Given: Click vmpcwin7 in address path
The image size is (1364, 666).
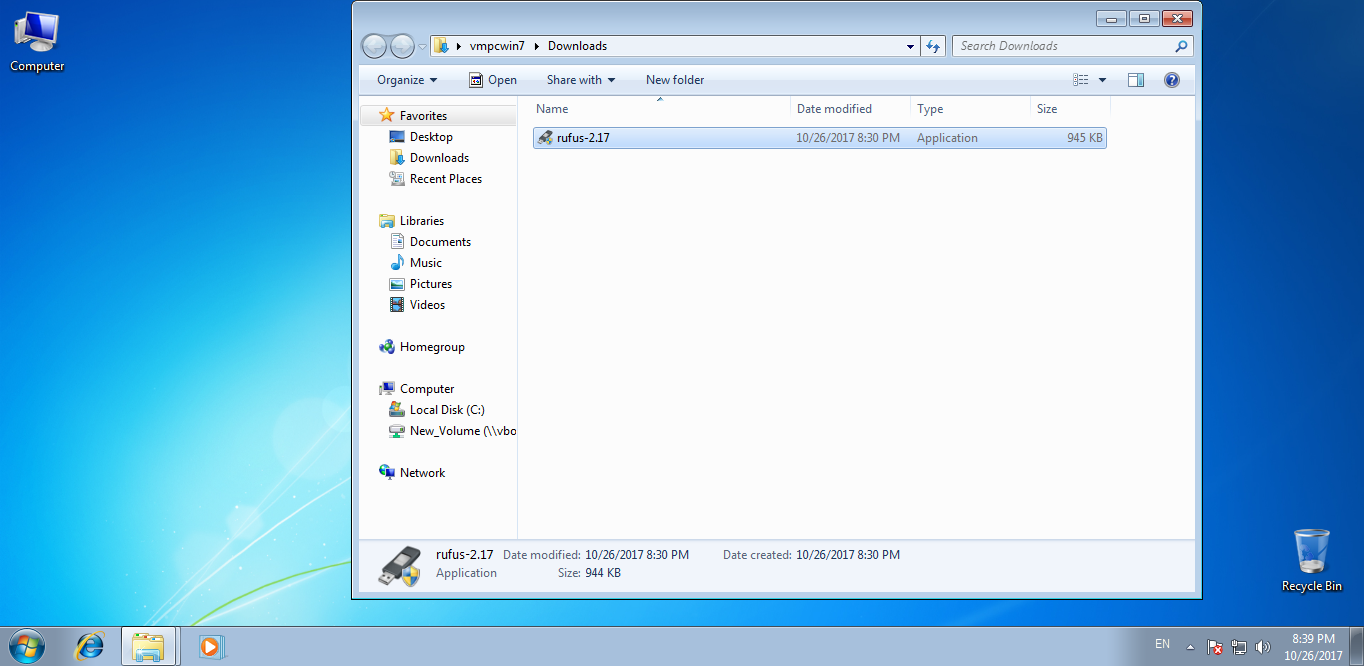Looking at the screenshot, I should tap(497, 46).
